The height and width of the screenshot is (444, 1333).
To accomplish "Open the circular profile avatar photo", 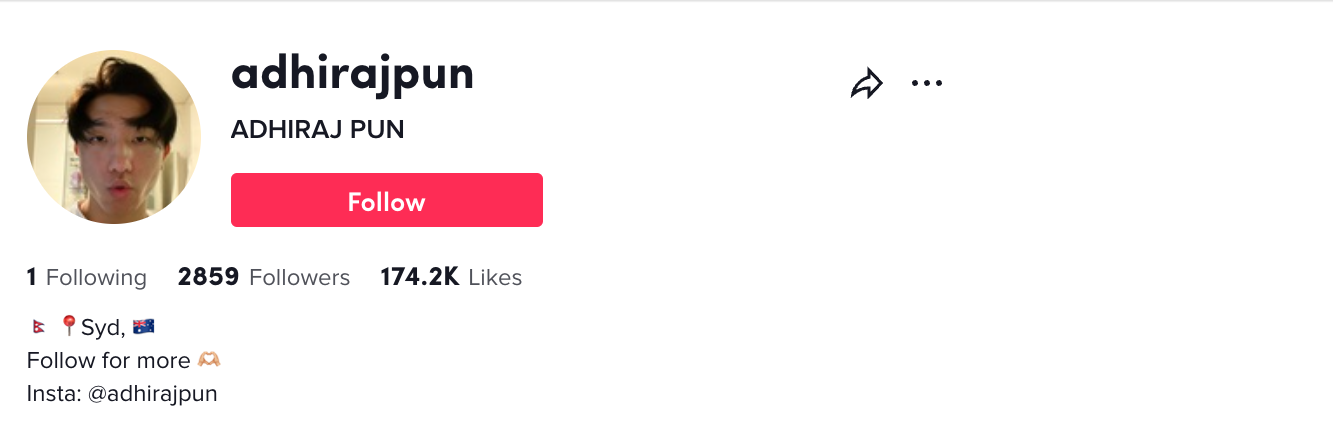I will (x=114, y=137).
